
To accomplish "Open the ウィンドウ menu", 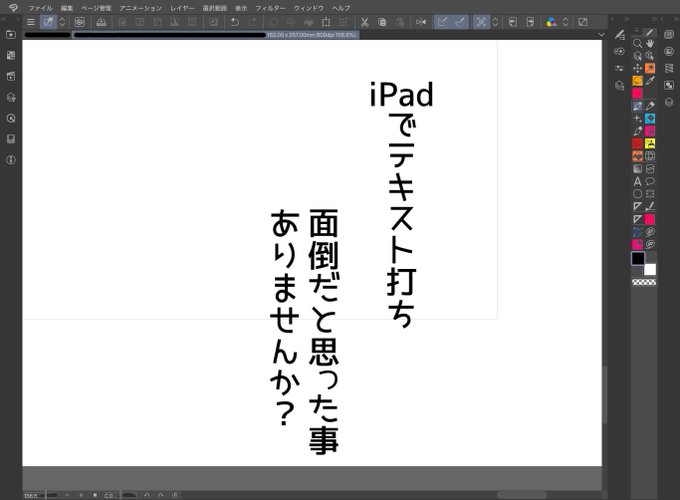I will (x=309, y=8).
